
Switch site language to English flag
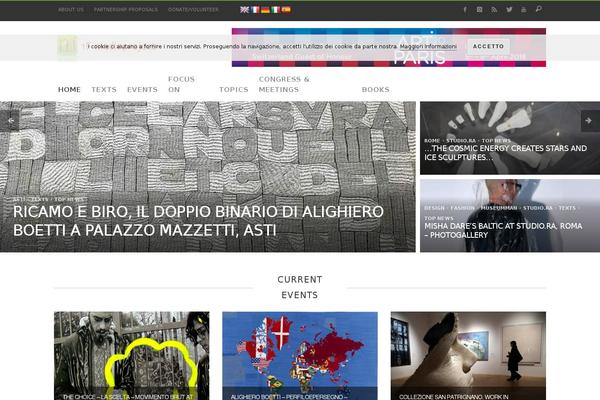point(245,10)
